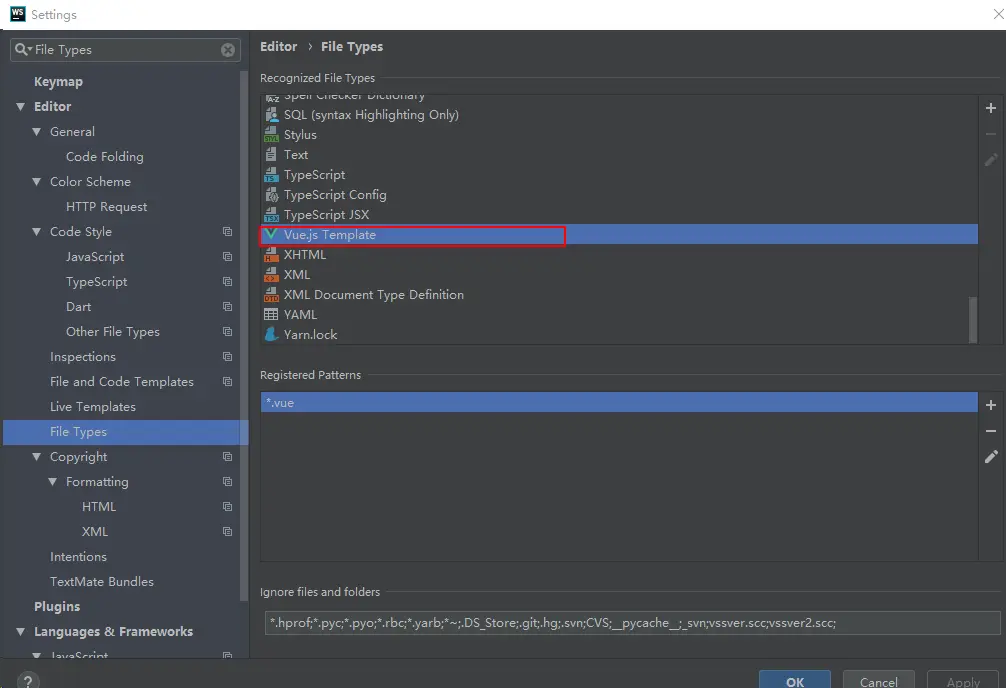Click the Apply button

pyautogui.click(x=963, y=681)
